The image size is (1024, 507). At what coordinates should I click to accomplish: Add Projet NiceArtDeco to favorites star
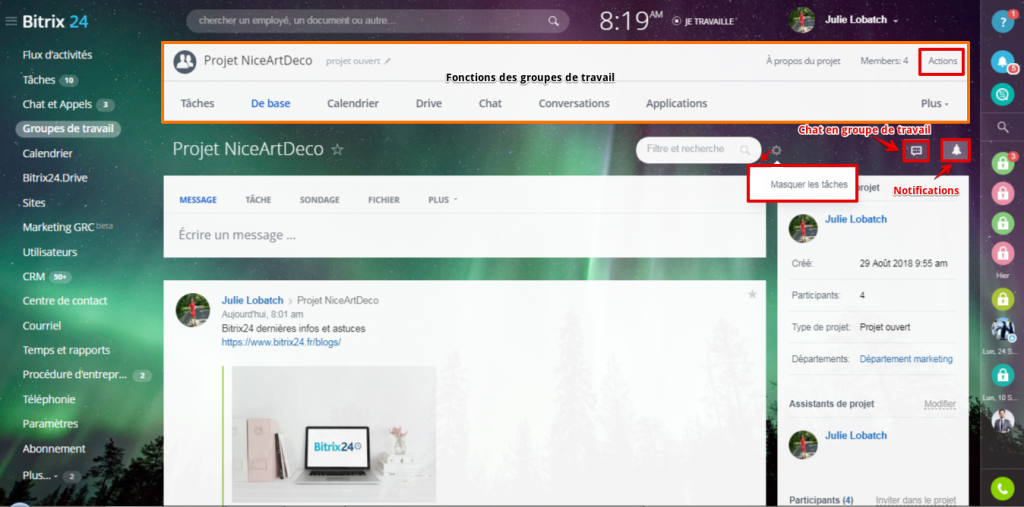[338, 150]
